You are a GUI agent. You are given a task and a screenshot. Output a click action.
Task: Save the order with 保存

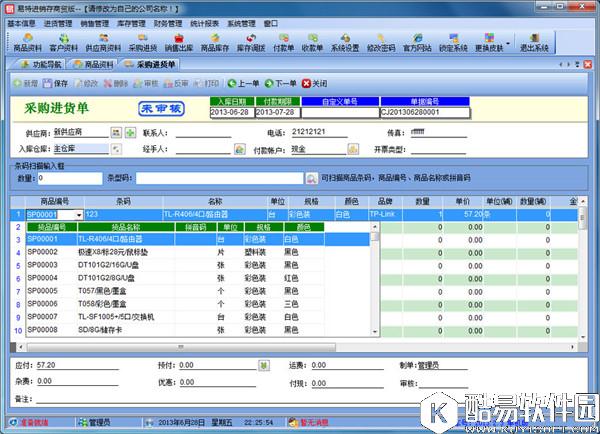click(x=56, y=83)
